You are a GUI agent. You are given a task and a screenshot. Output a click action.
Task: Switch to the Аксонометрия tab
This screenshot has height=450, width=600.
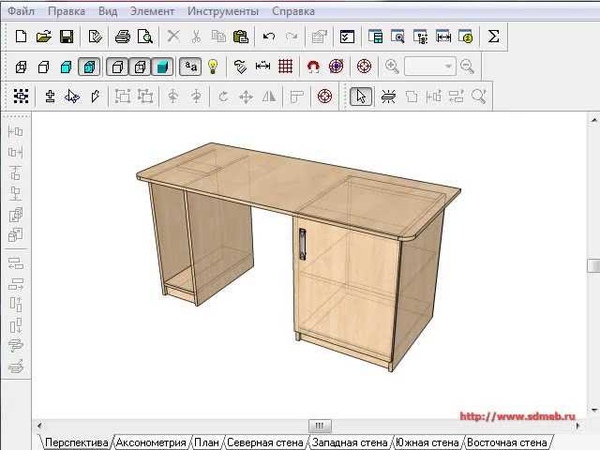click(151, 442)
